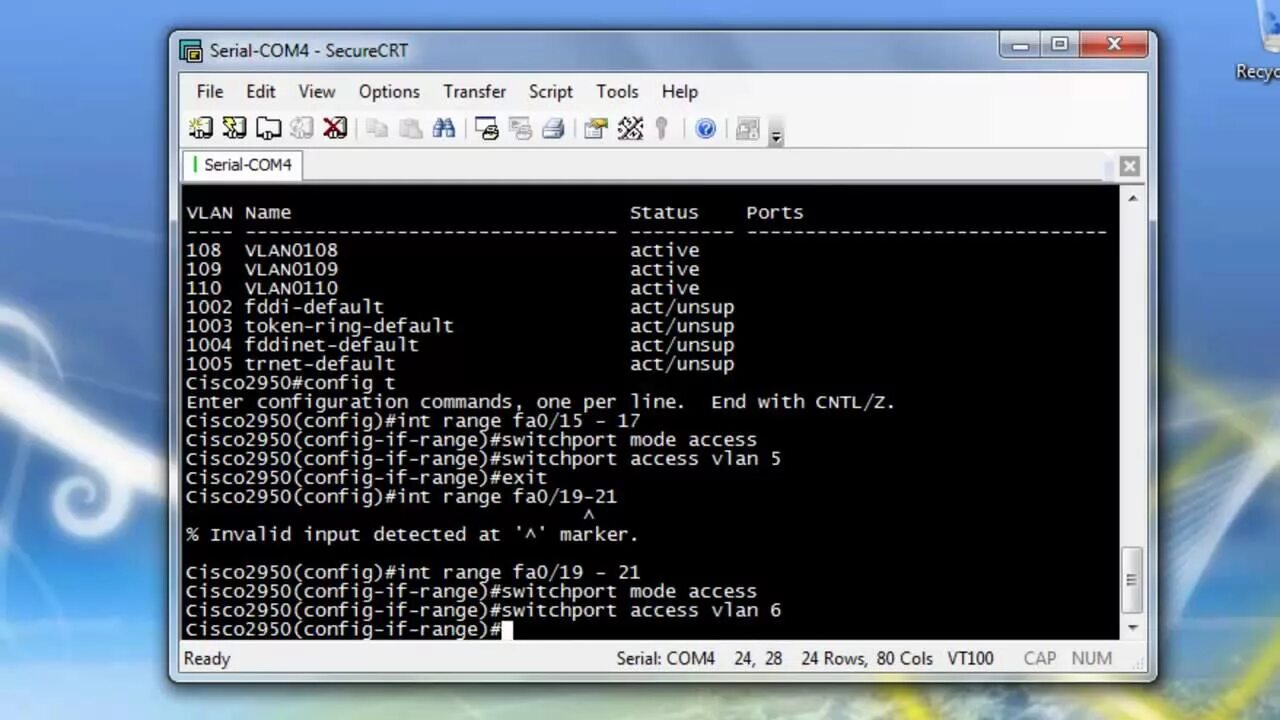
Task: Click the Disconnect red X icon
Action: (335, 128)
